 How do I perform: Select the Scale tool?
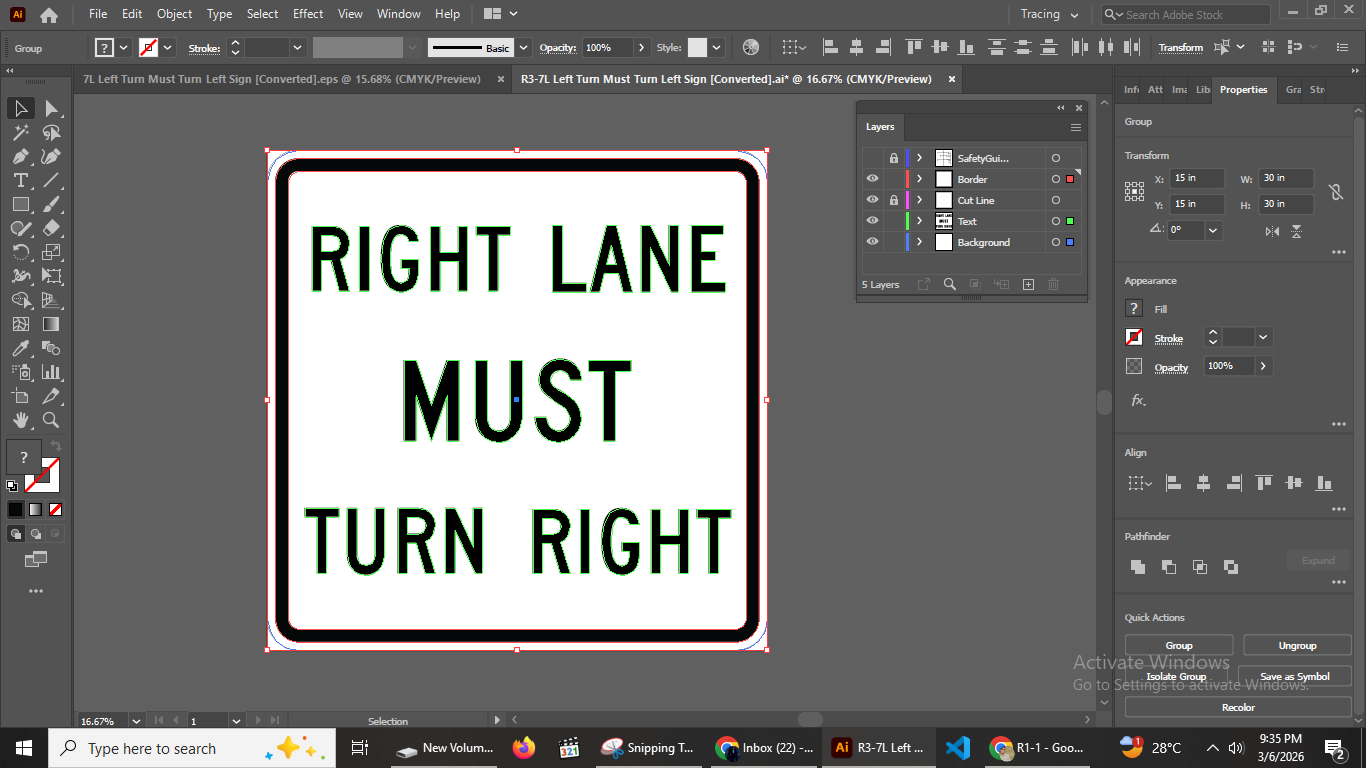(51, 252)
